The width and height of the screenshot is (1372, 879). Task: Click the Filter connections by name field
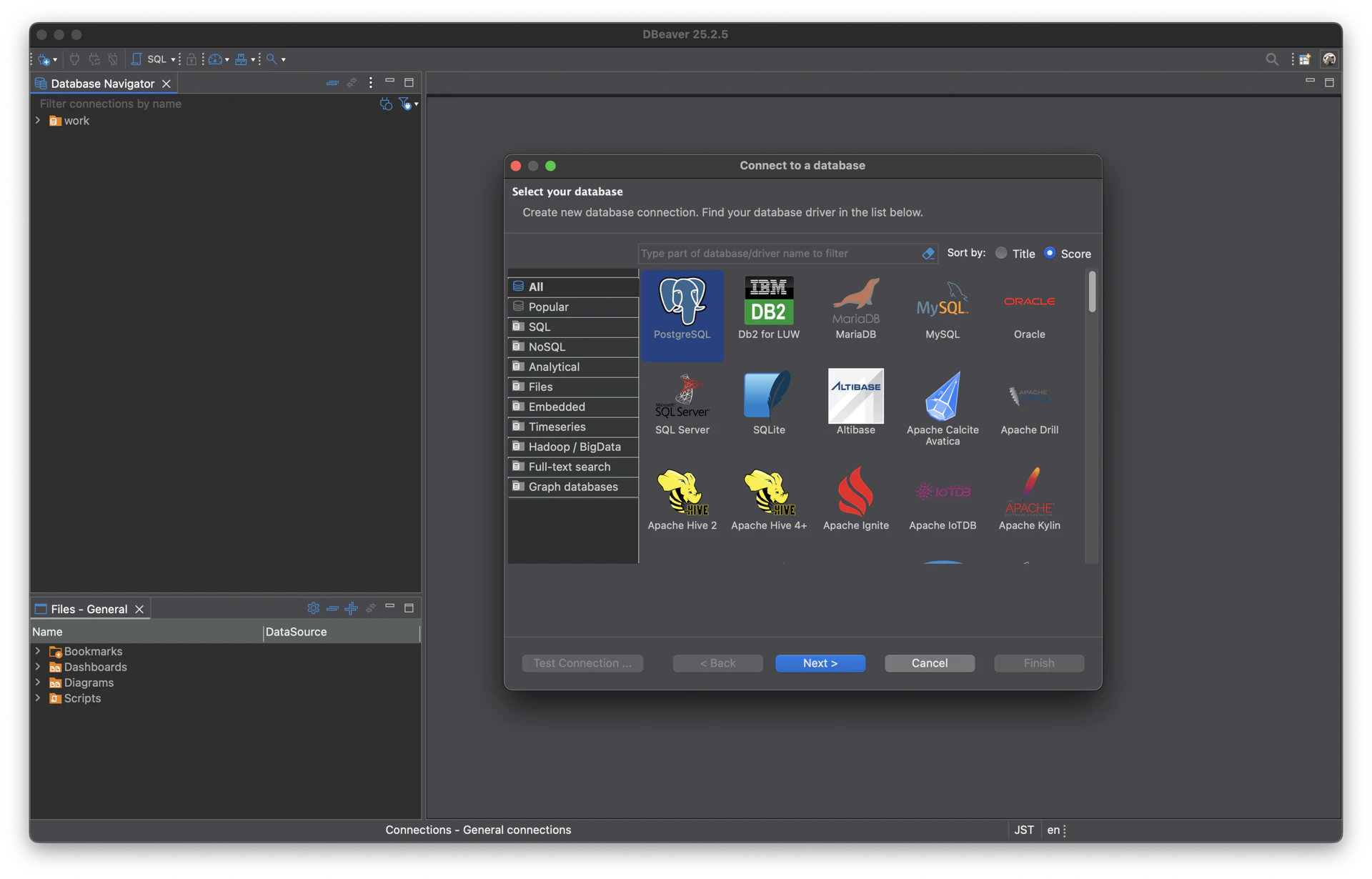[206, 104]
